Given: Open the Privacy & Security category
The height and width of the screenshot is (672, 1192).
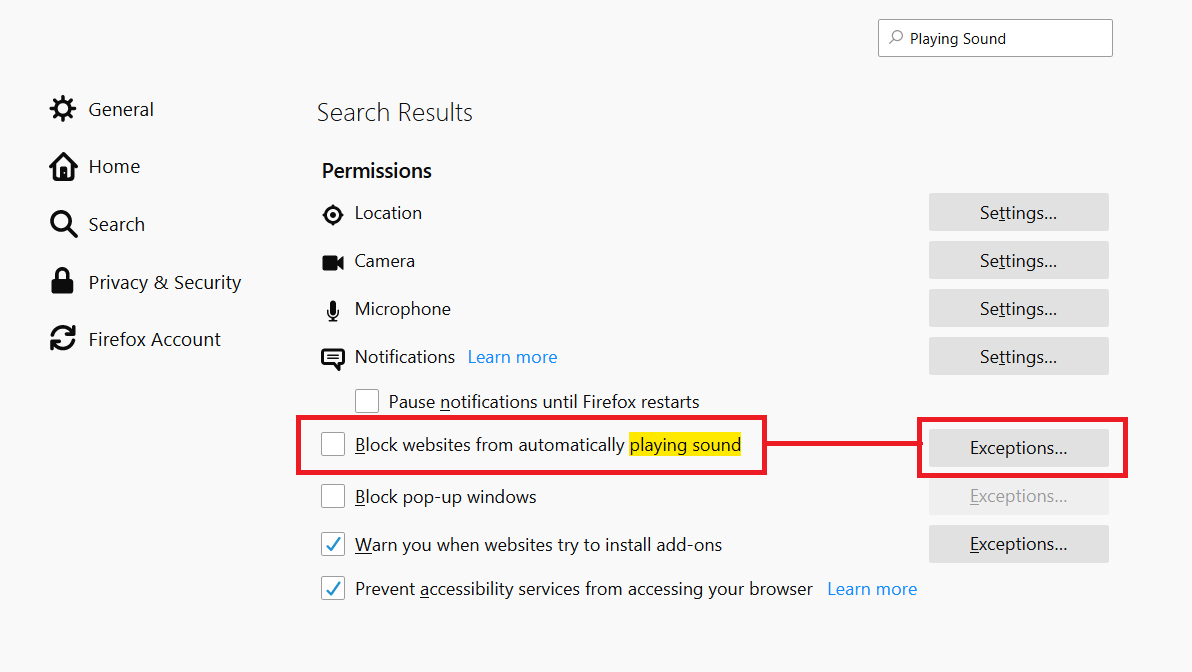Looking at the screenshot, I should [x=165, y=283].
